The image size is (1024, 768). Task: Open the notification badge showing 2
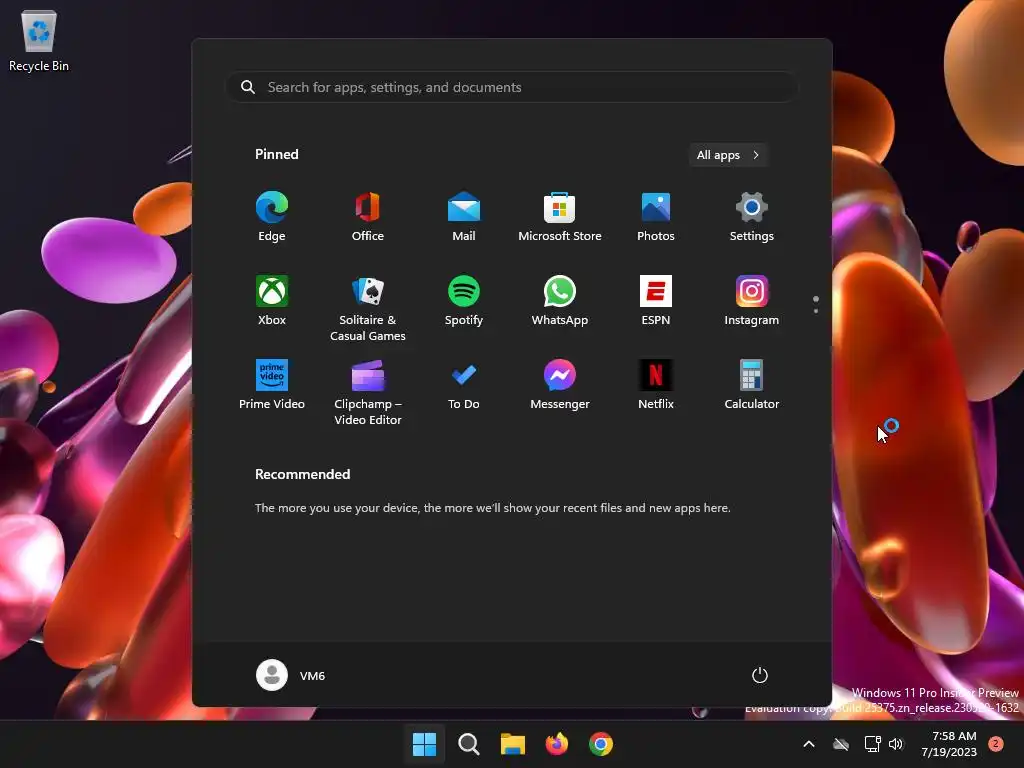(x=996, y=744)
